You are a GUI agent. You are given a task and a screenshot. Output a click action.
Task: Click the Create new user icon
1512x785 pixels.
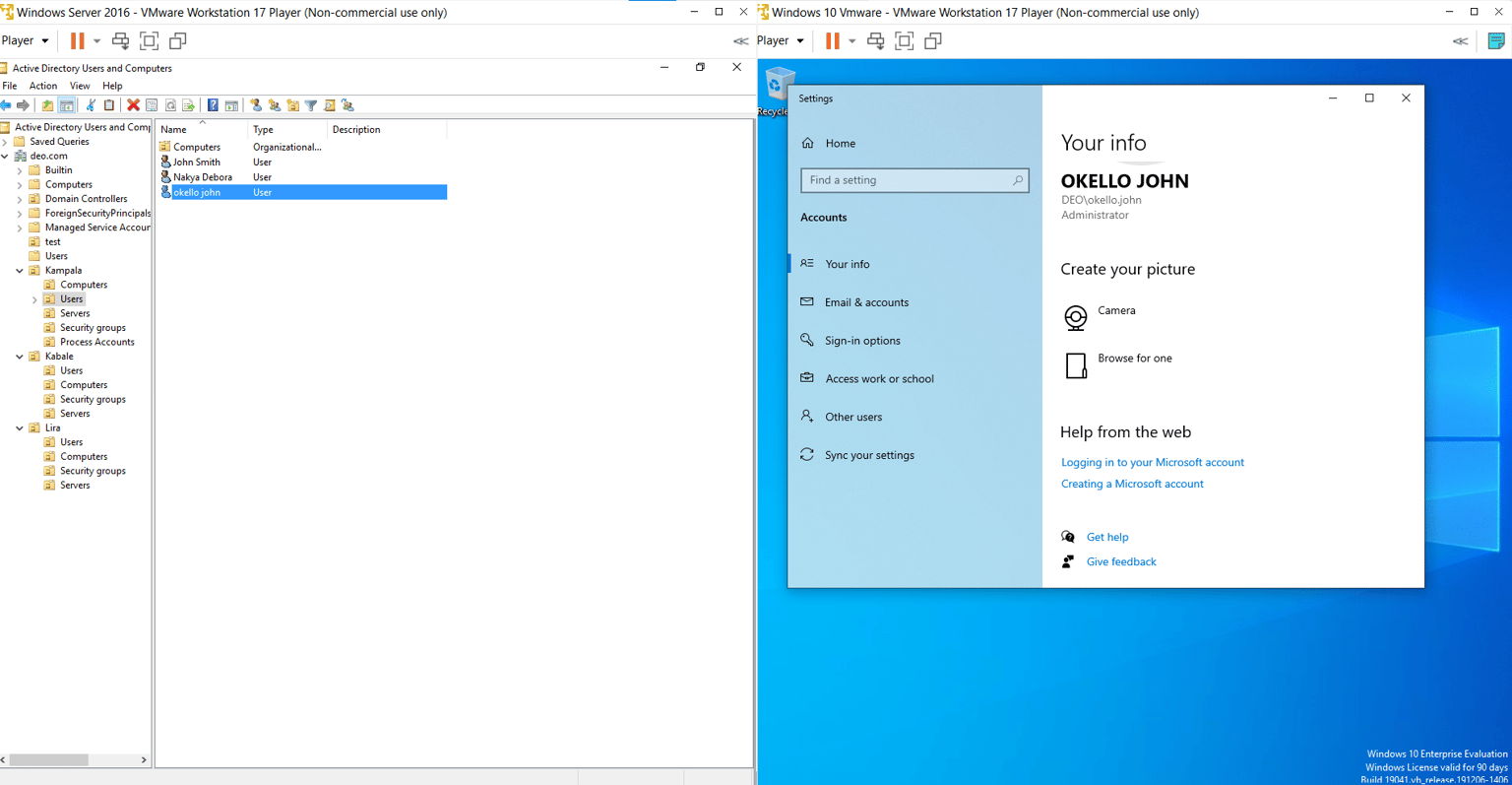(x=256, y=105)
